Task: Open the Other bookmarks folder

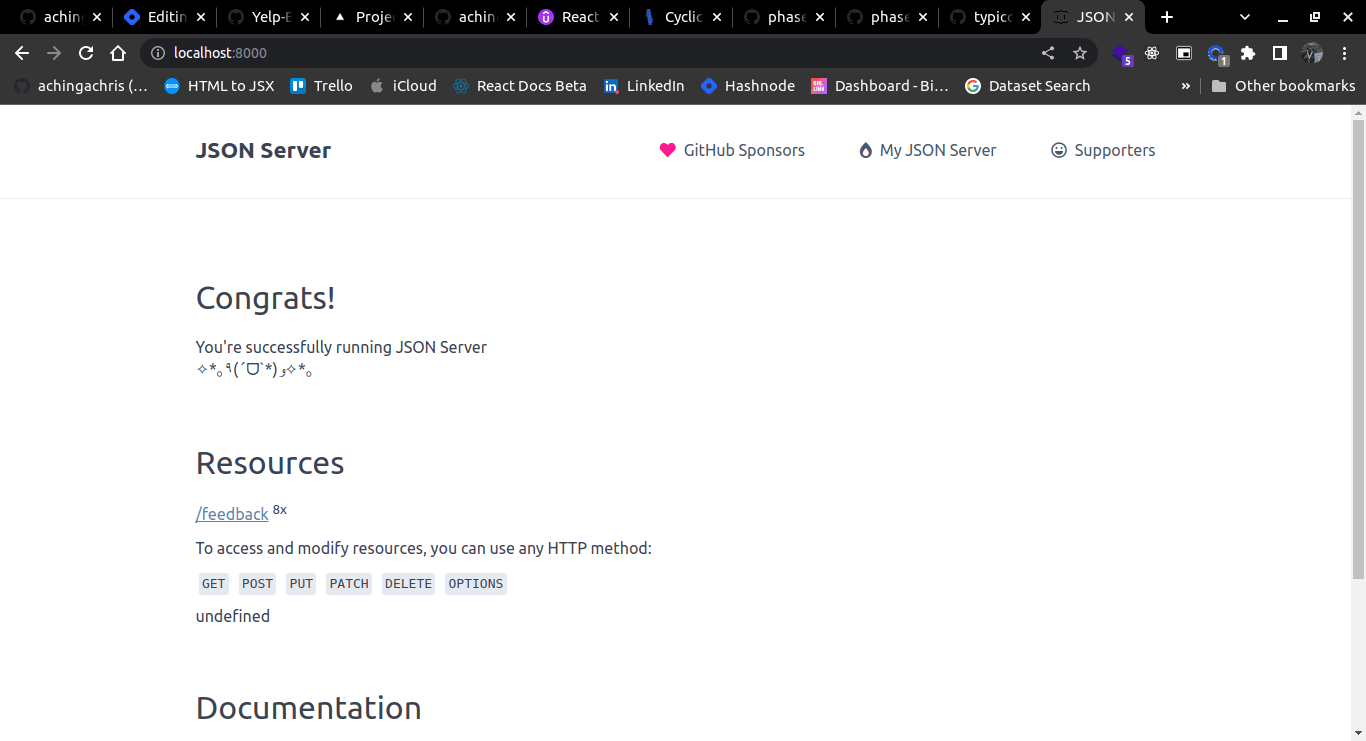Action: click(x=1283, y=86)
